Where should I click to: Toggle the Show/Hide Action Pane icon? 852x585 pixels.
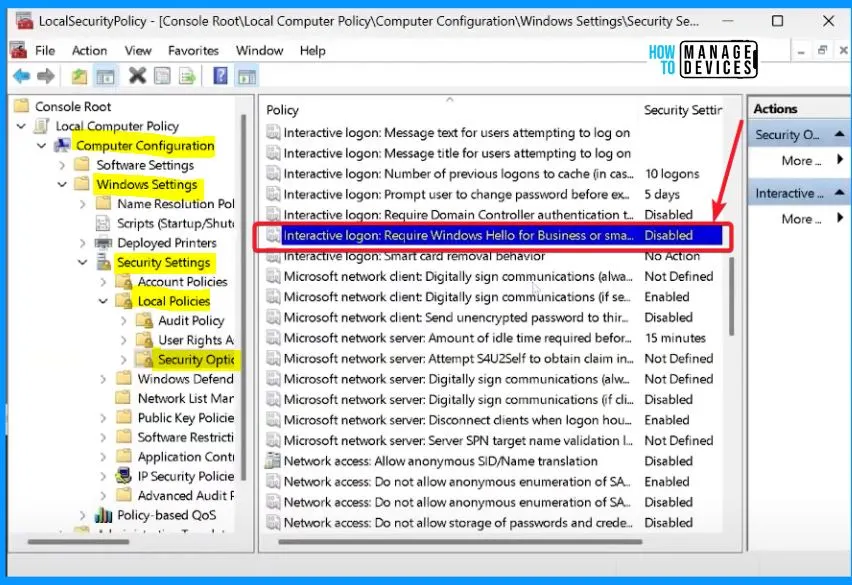[246, 76]
